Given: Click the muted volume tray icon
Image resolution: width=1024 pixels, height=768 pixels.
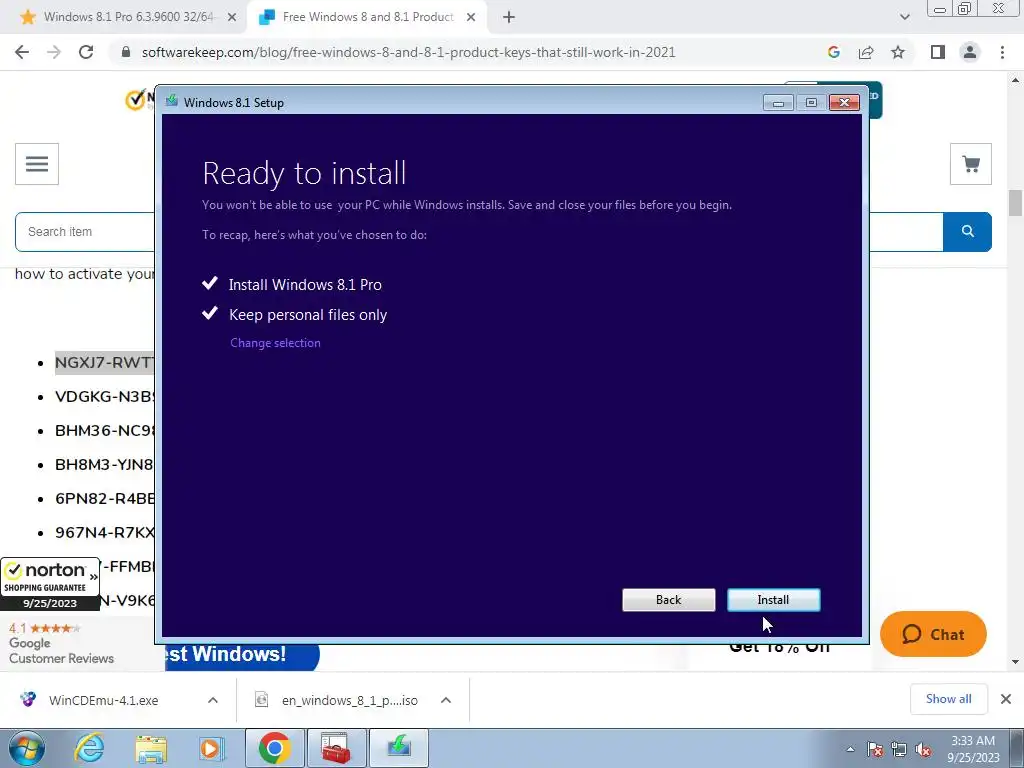Looking at the screenshot, I should (x=923, y=750).
